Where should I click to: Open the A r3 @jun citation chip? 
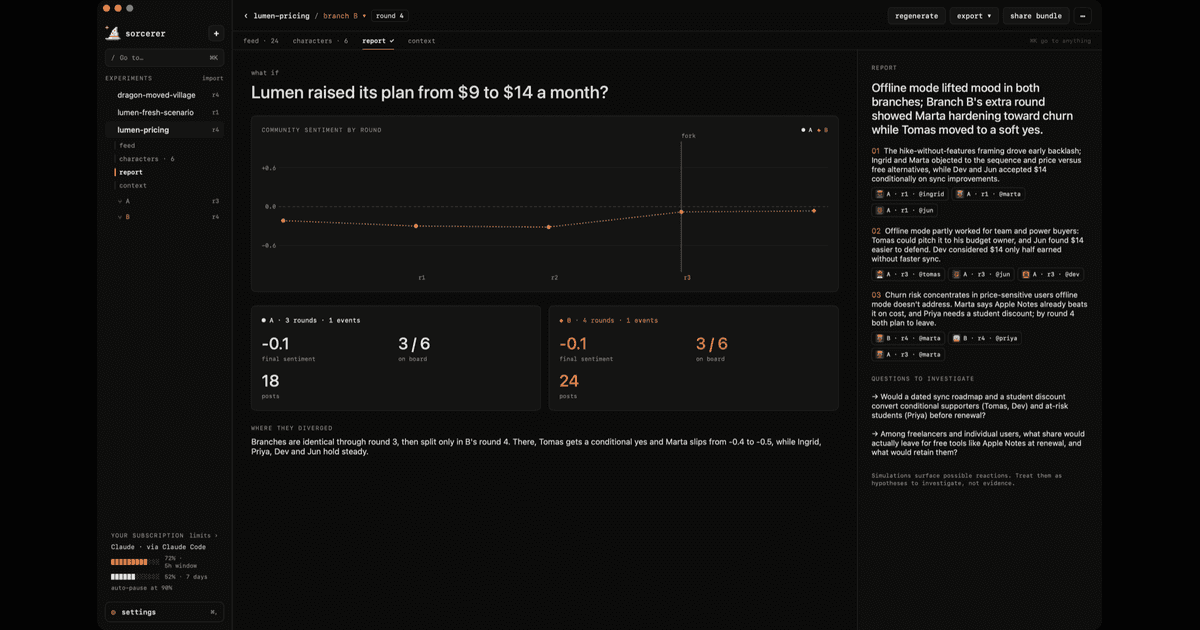point(980,274)
